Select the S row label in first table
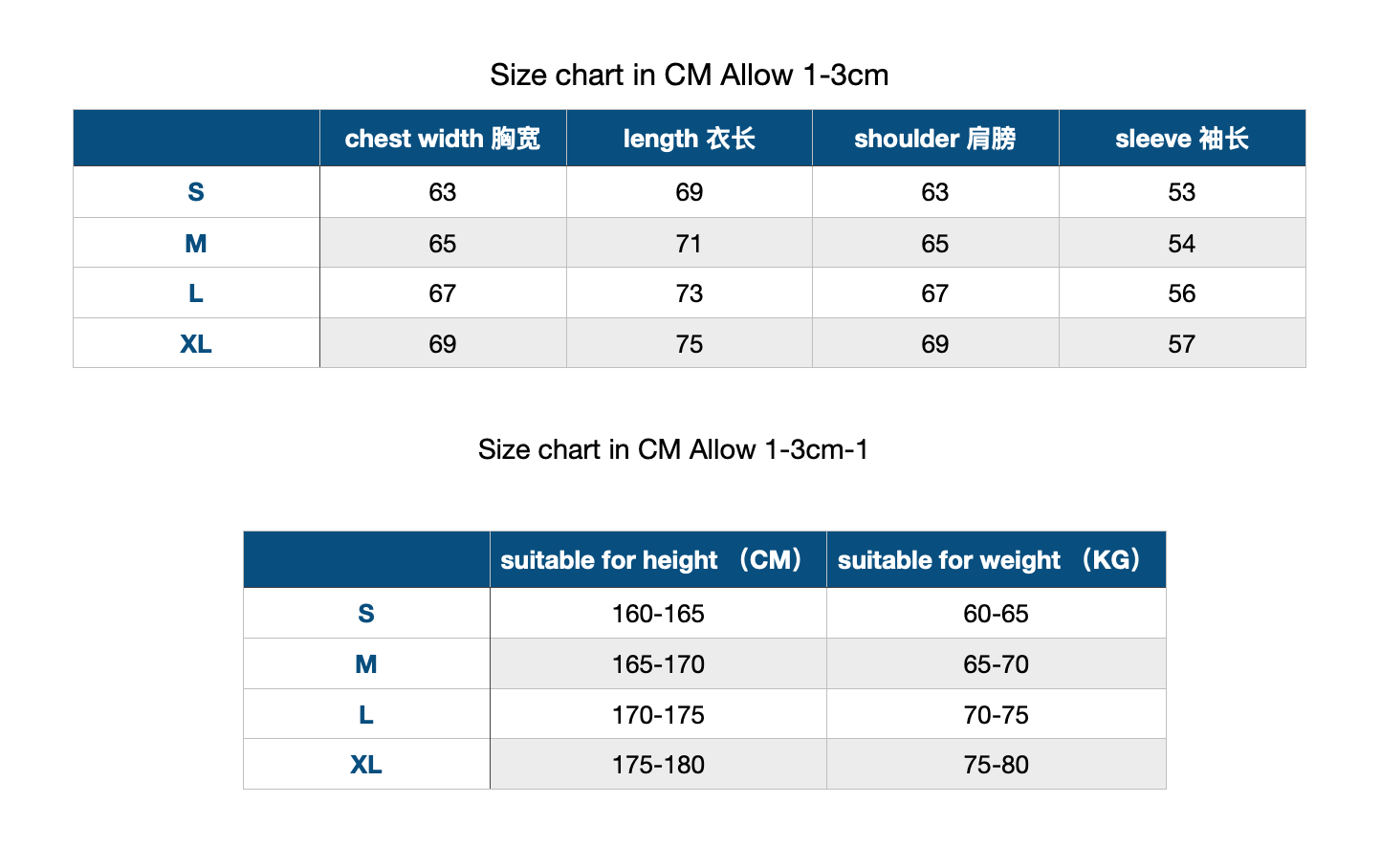This screenshot has width=1381, height=868. tap(196, 192)
